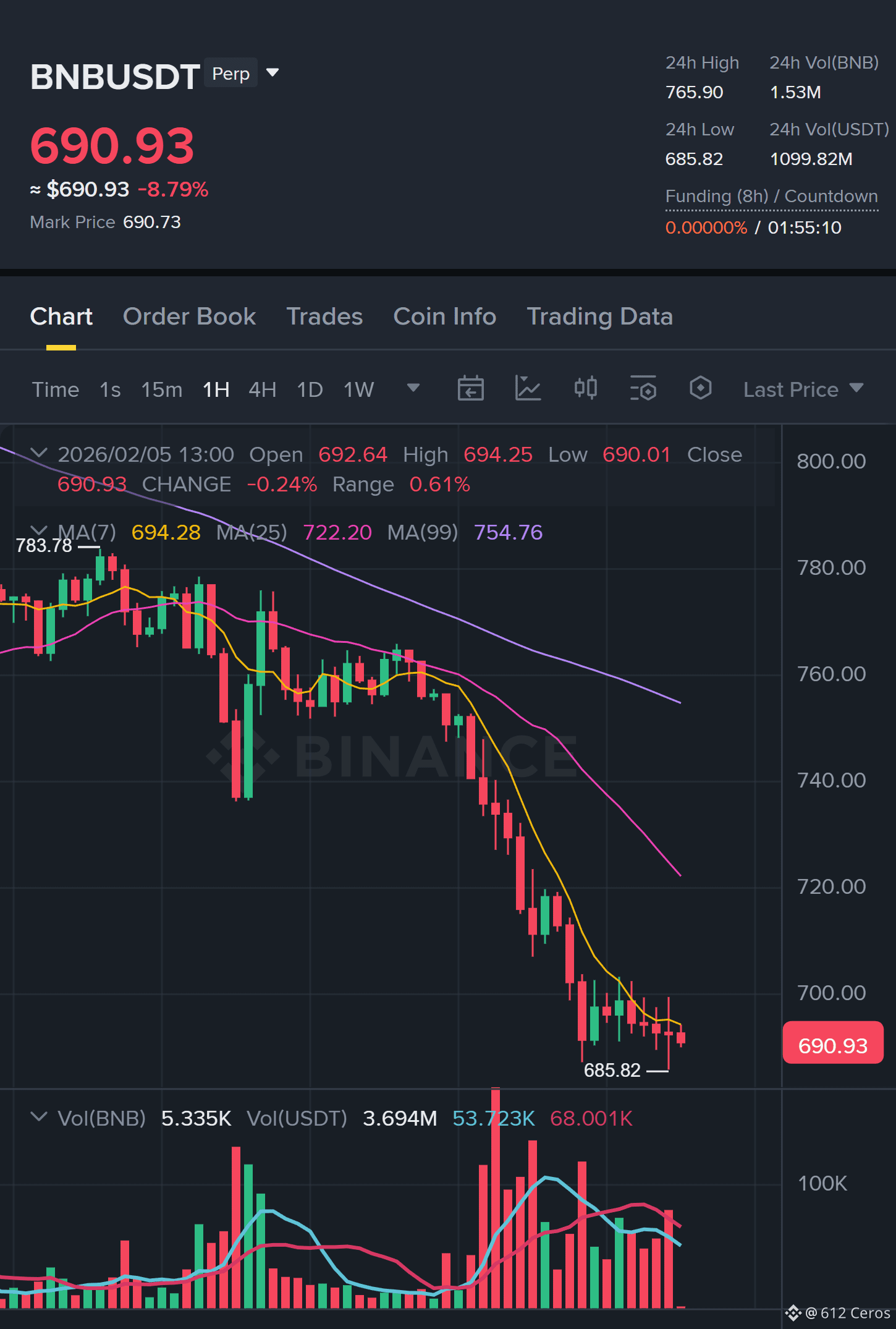Image resolution: width=896 pixels, height=1329 pixels.
Task: Click the hexagon chart preferences icon
Action: (x=700, y=389)
